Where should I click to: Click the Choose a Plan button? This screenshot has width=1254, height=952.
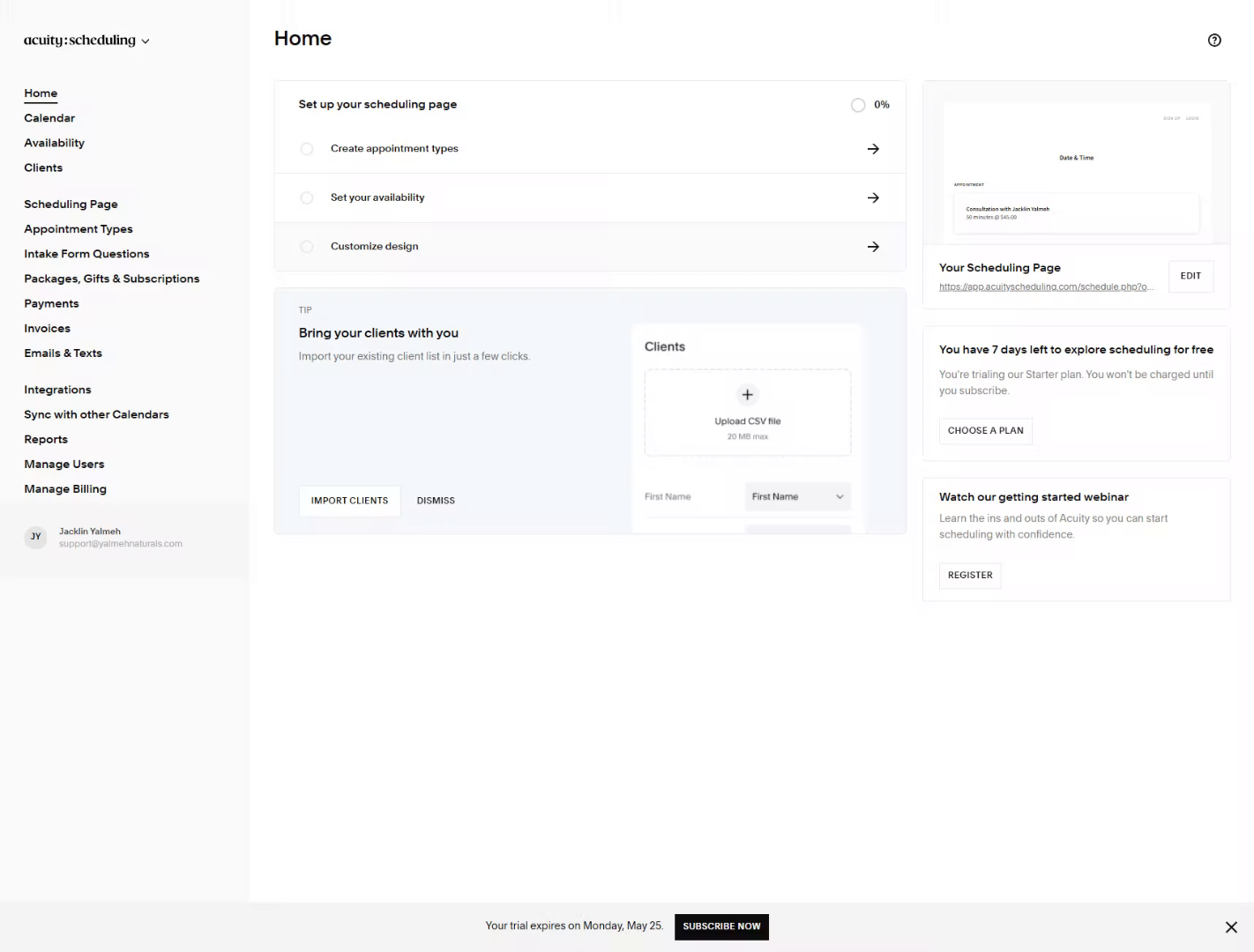coord(986,431)
